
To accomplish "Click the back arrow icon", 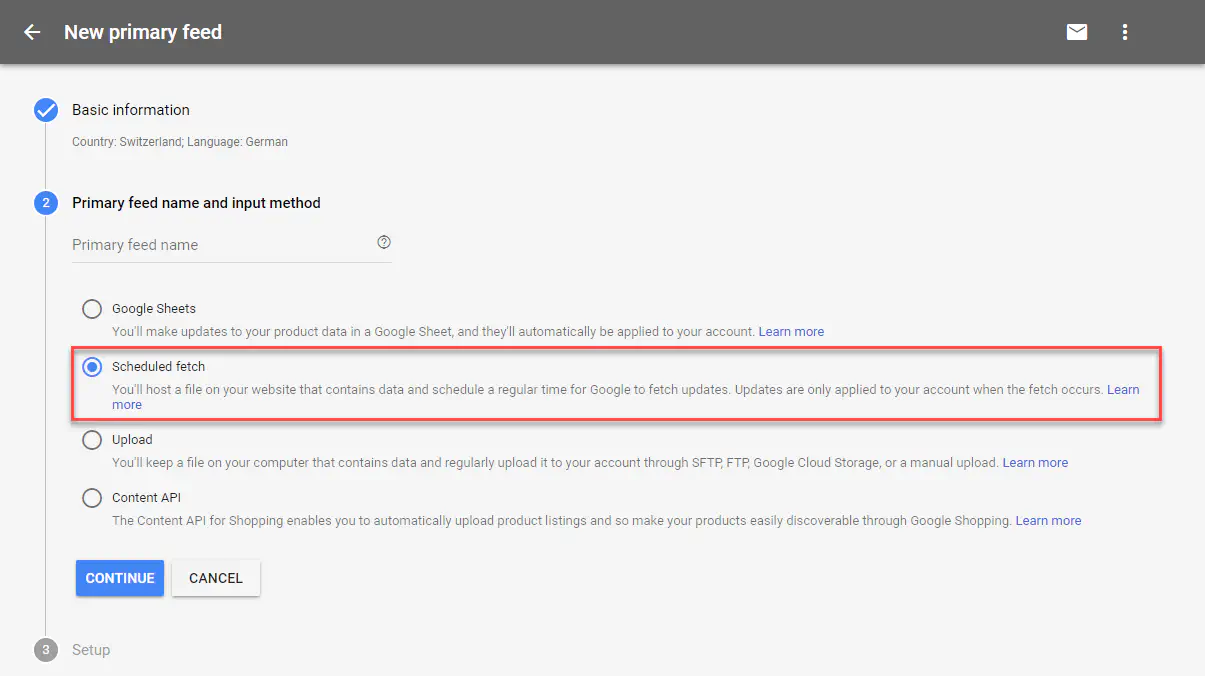I will click(x=32, y=32).
